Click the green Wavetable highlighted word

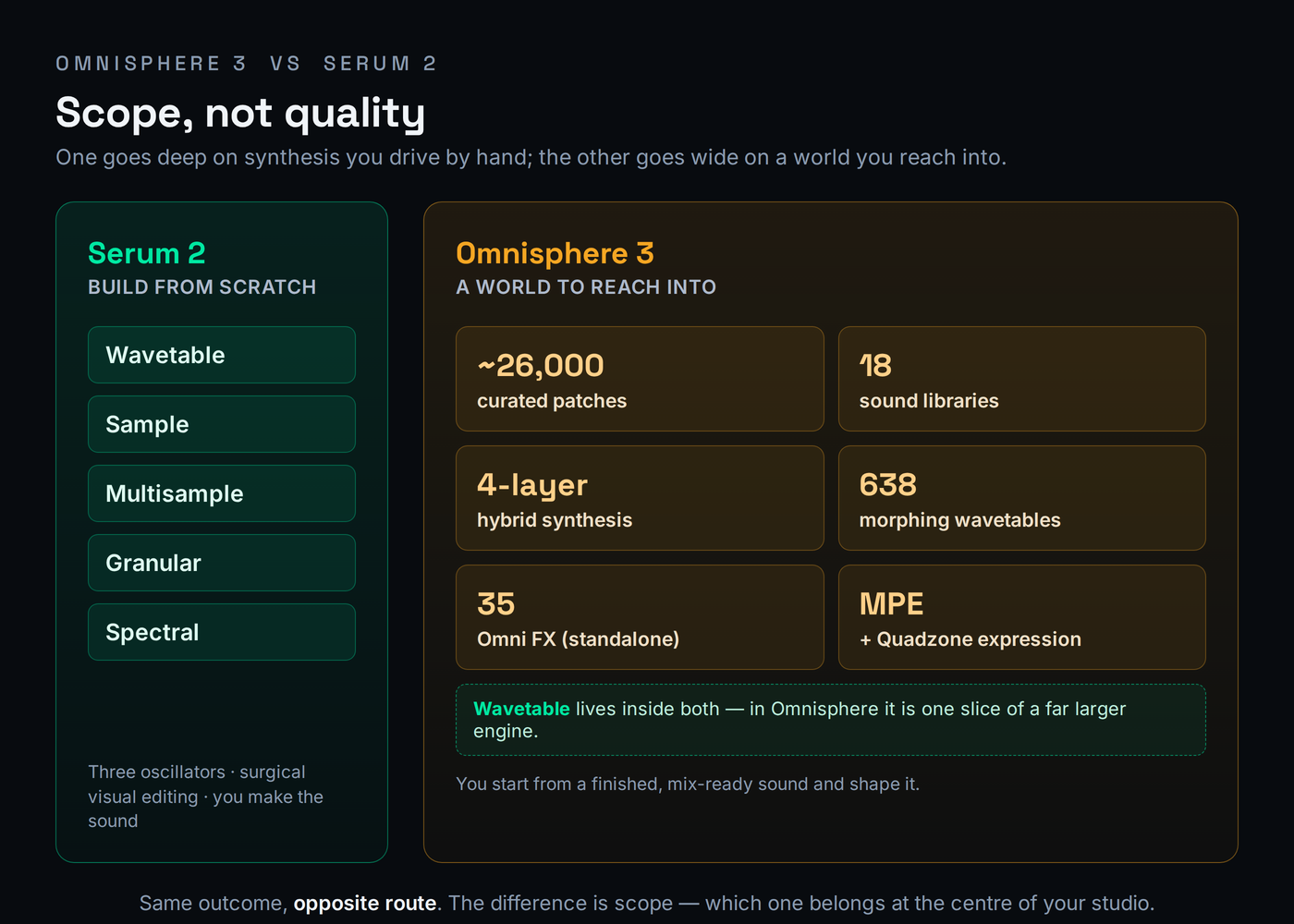(x=521, y=709)
